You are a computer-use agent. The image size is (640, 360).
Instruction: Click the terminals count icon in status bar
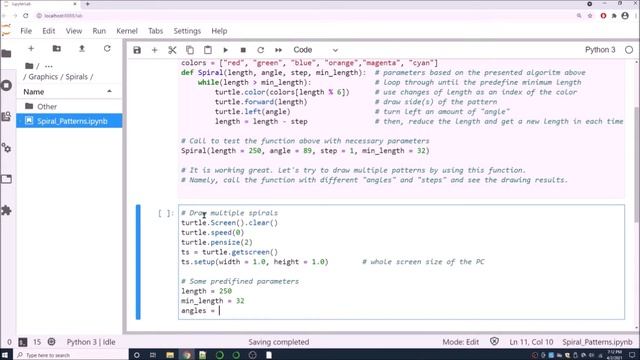23,342
